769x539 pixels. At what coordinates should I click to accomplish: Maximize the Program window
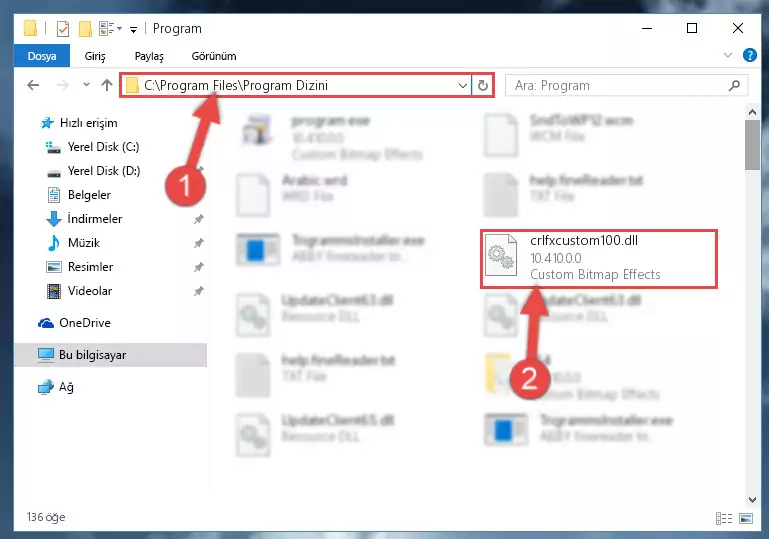[x=692, y=28]
